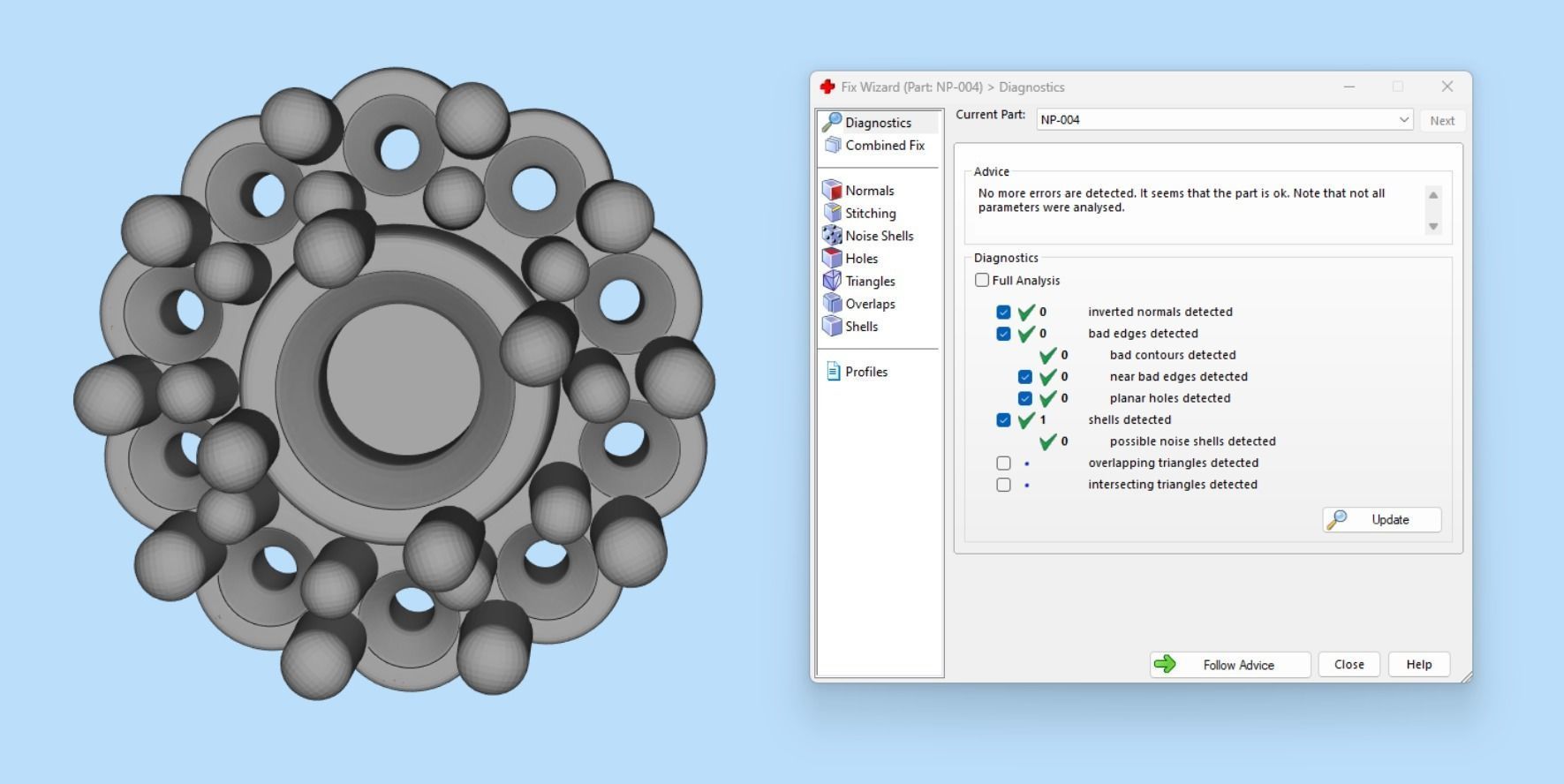Close the Fix Wizard window with X

pos(1447,87)
